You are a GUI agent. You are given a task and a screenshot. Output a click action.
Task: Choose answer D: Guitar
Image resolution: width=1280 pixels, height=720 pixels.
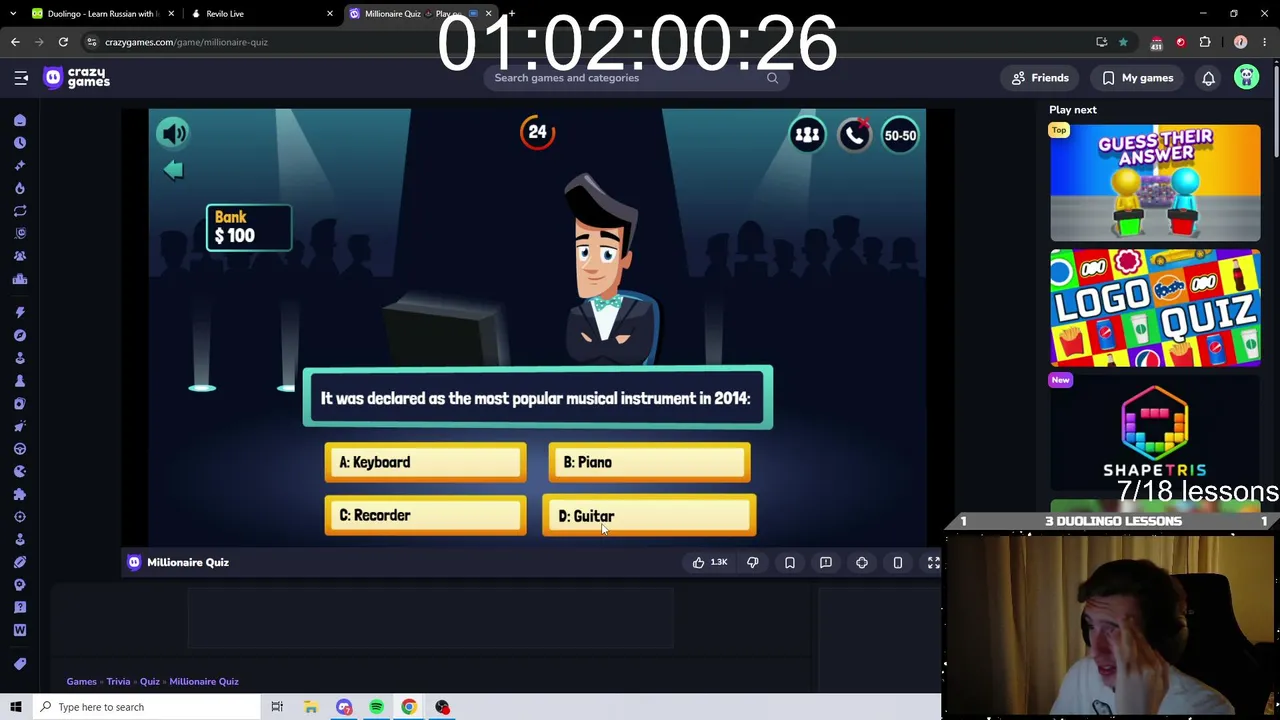click(649, 516)
